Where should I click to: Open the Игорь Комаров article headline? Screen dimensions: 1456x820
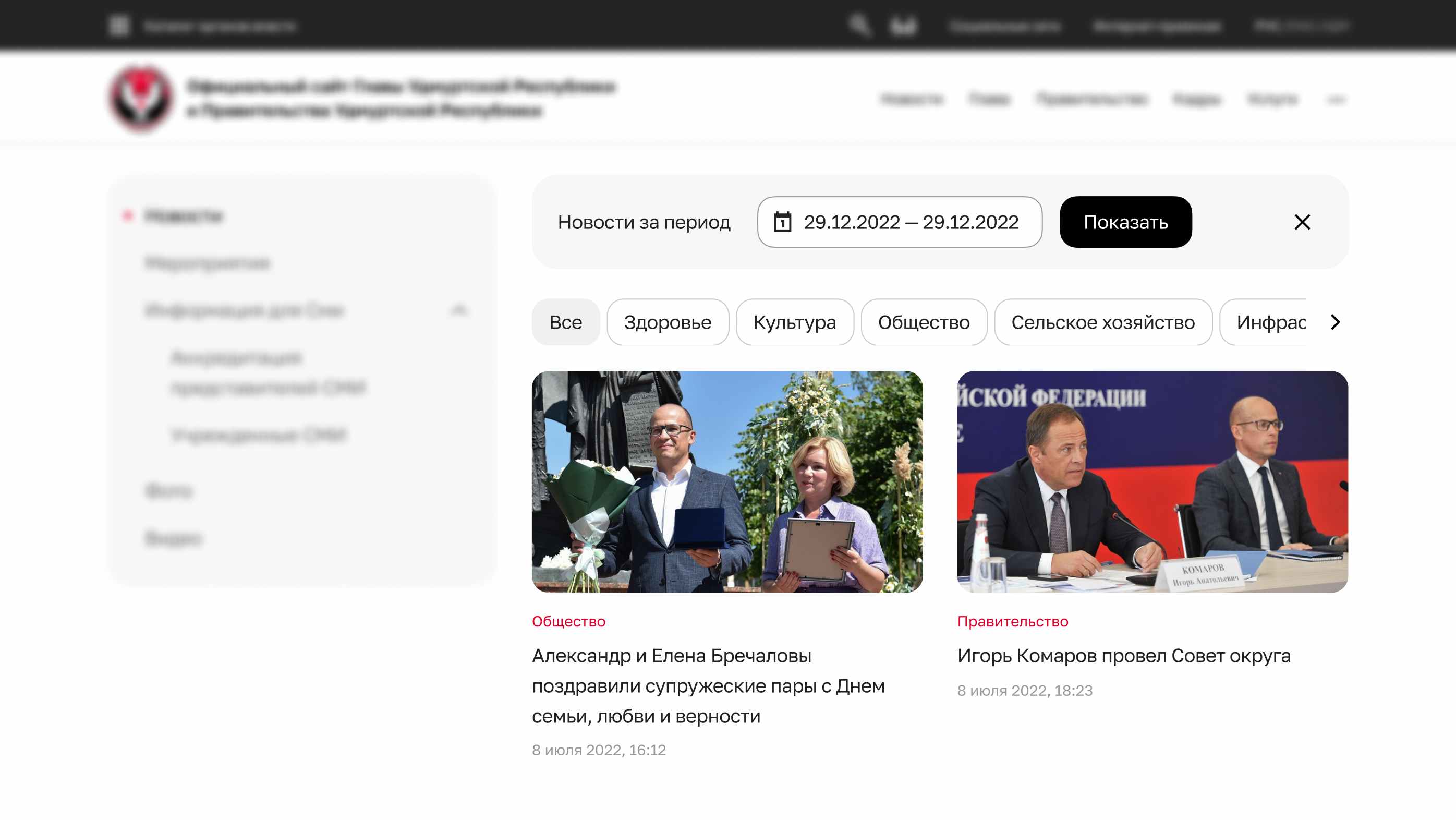click(1124, 656)
